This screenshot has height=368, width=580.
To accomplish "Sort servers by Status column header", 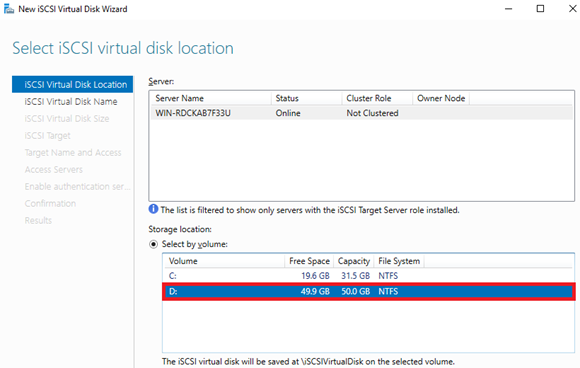I will pyautogui.click(x=307, y=98).
